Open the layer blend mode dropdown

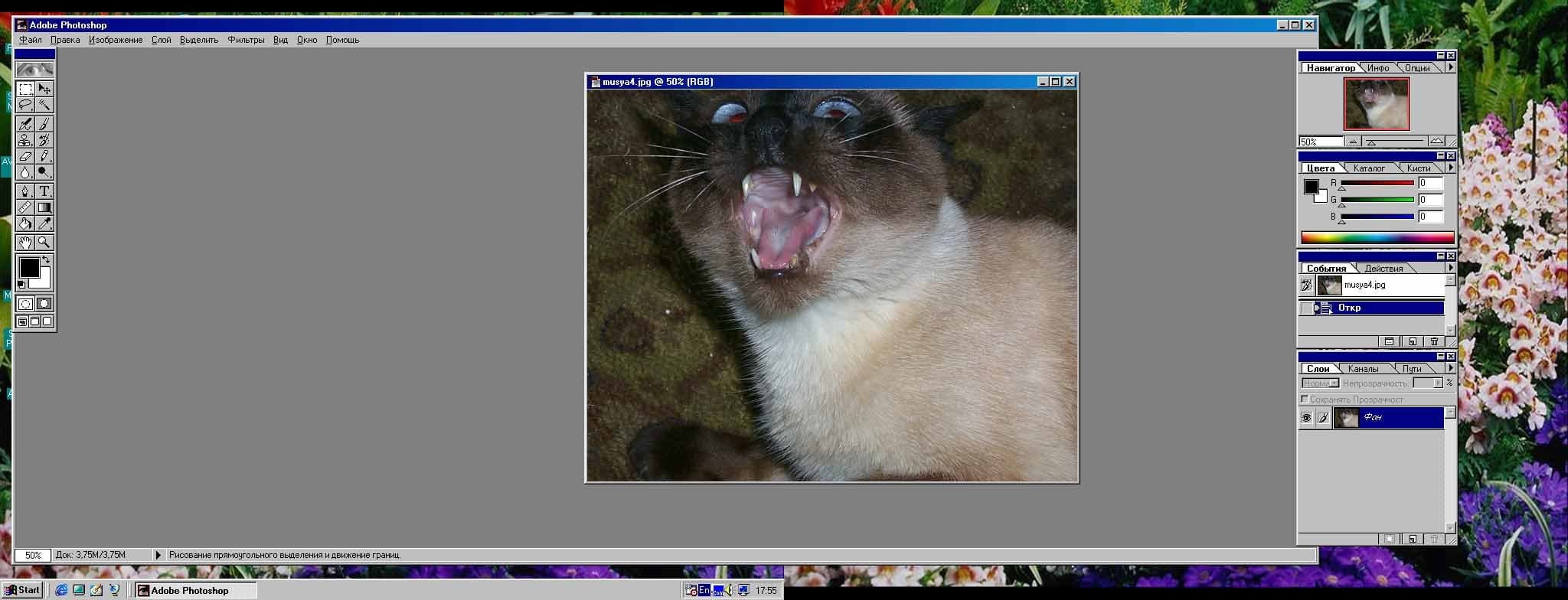pyautogui.click(x=1320, y=383)
